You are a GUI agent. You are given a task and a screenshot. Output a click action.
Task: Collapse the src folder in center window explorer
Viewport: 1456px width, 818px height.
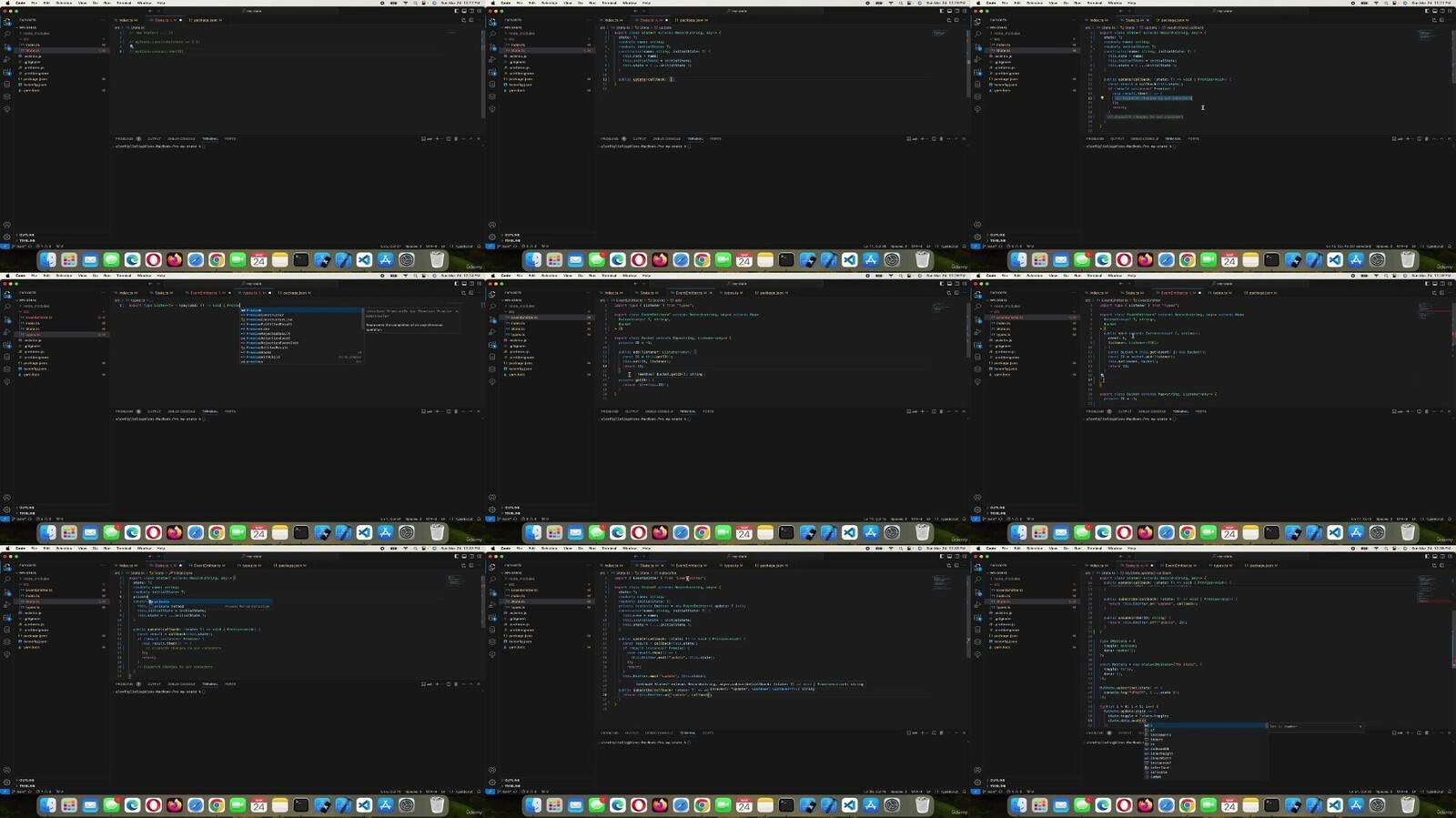(x=511, y=311)
